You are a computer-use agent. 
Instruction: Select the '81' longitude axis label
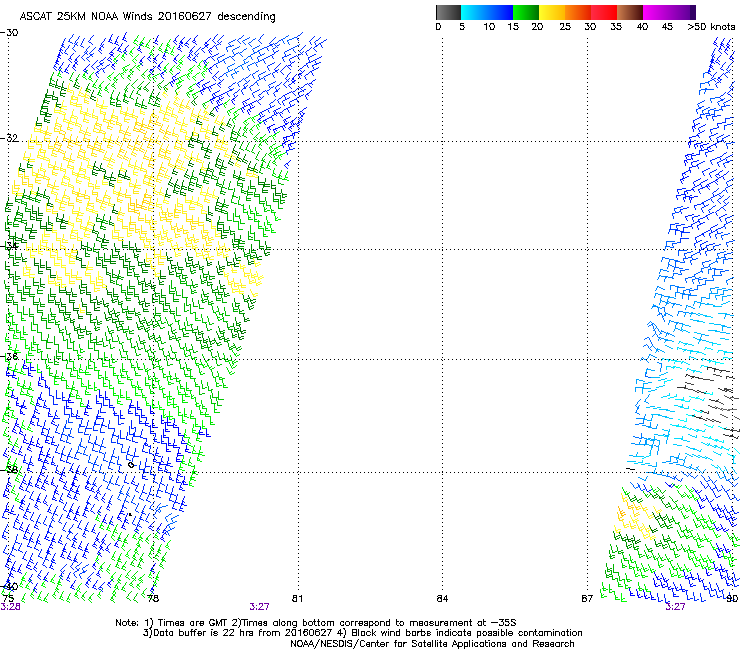297,599
